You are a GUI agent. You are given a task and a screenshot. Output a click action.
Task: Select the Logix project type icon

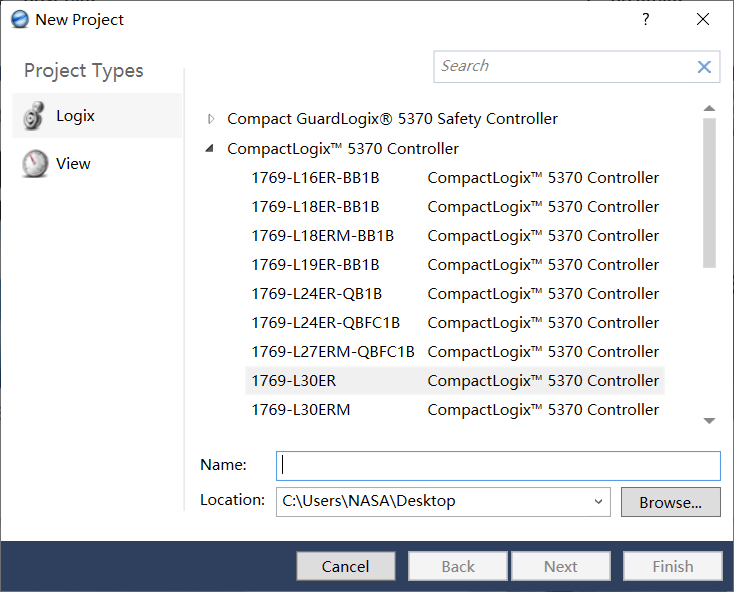click(34, 116)
